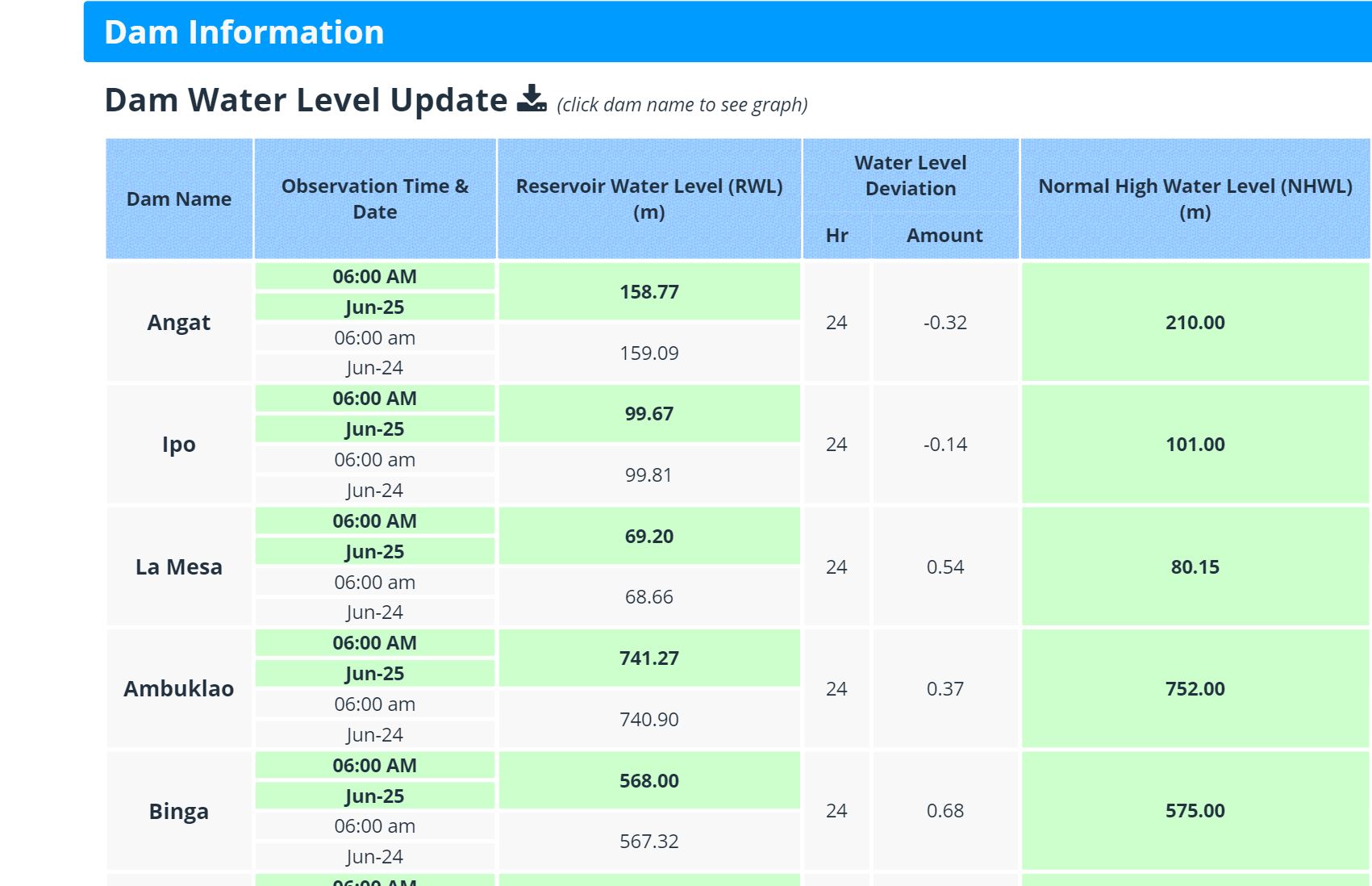Click Ipo's deviation amount -0.14

(x=945, y=445)
